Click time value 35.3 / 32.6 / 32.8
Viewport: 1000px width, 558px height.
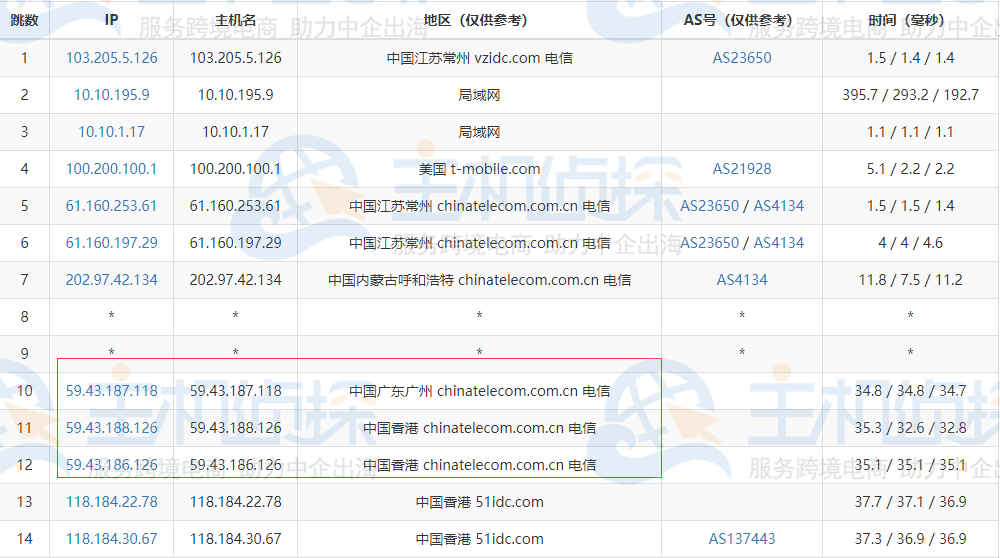coord(910,428)
